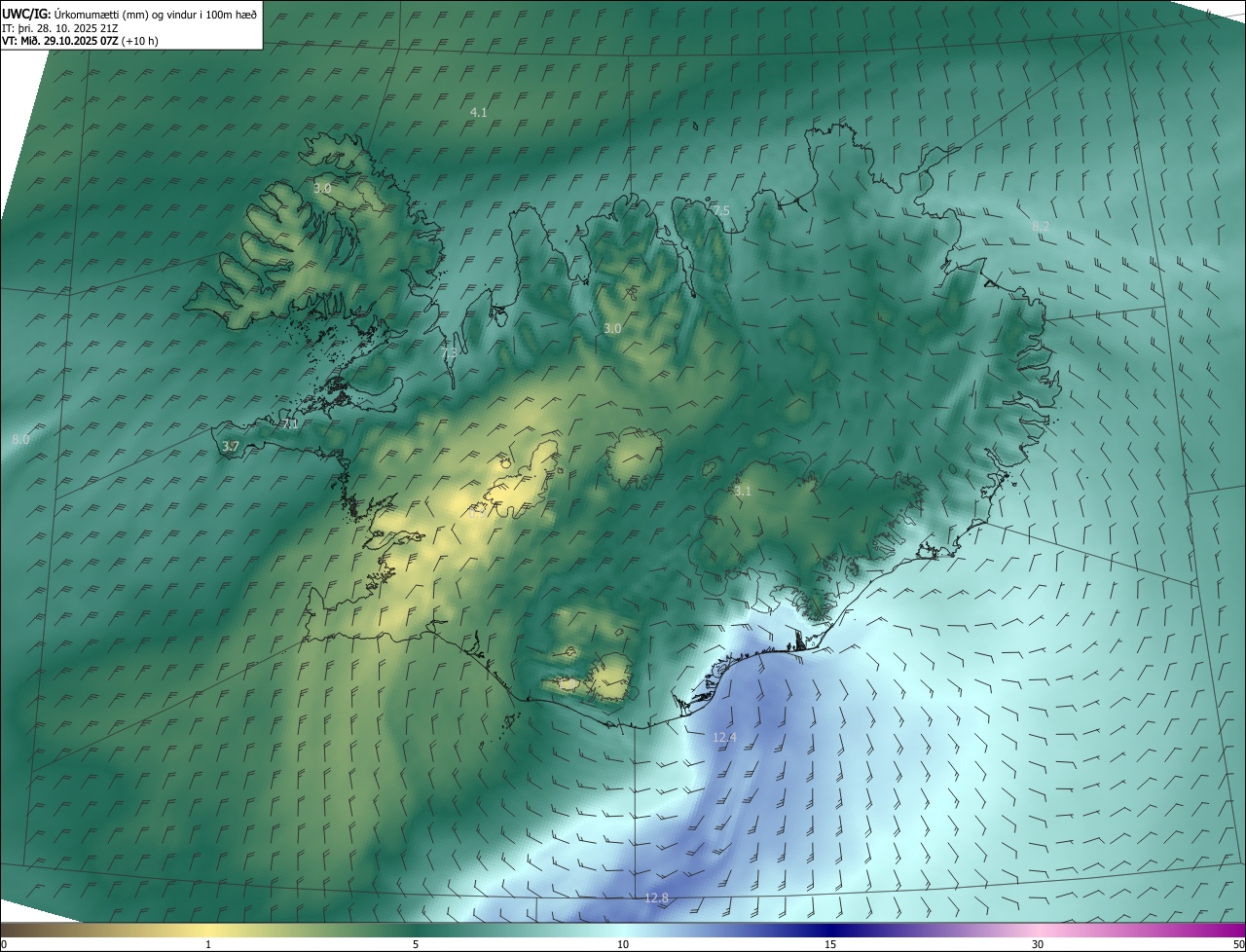Click the 0 tick on the color scale
The image size is (1246, 952).
(x=4, y=945)
